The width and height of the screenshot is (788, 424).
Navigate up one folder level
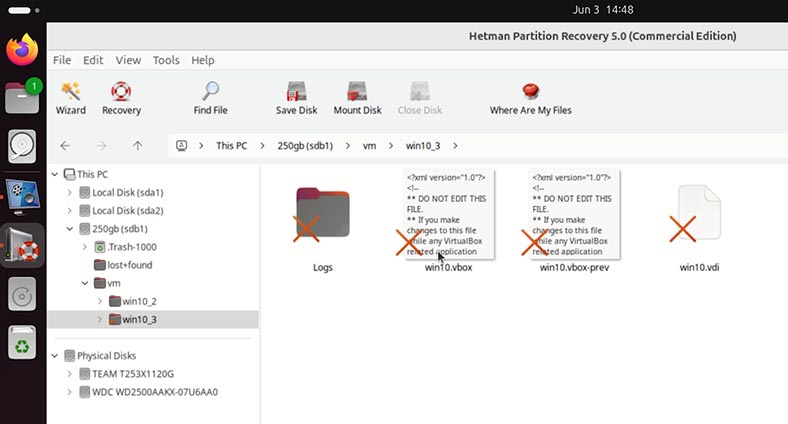pyautogui.click(x=138, y=146)
